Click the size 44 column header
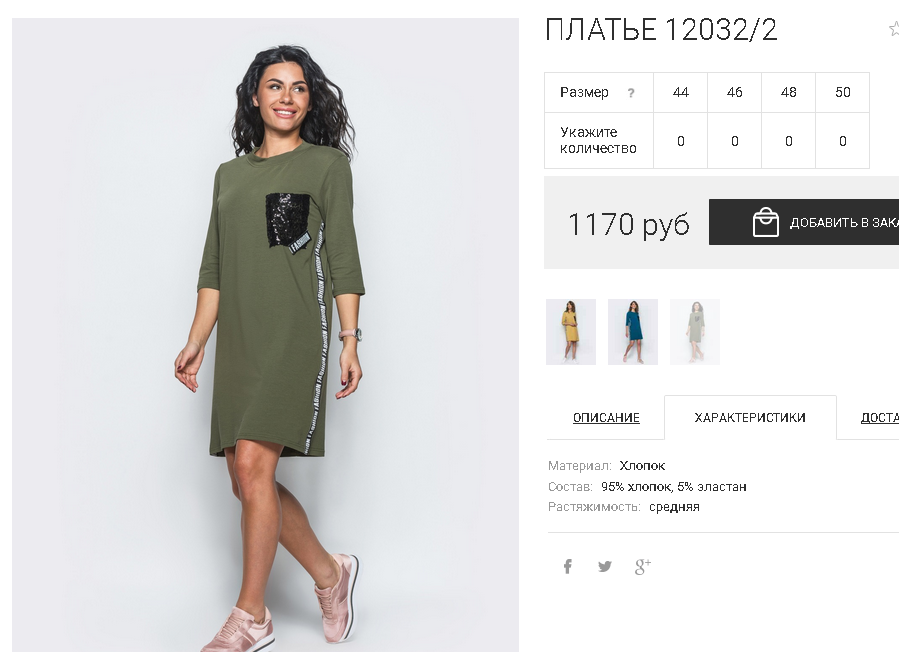Screen dimensions: 899x652 [681, 92]
